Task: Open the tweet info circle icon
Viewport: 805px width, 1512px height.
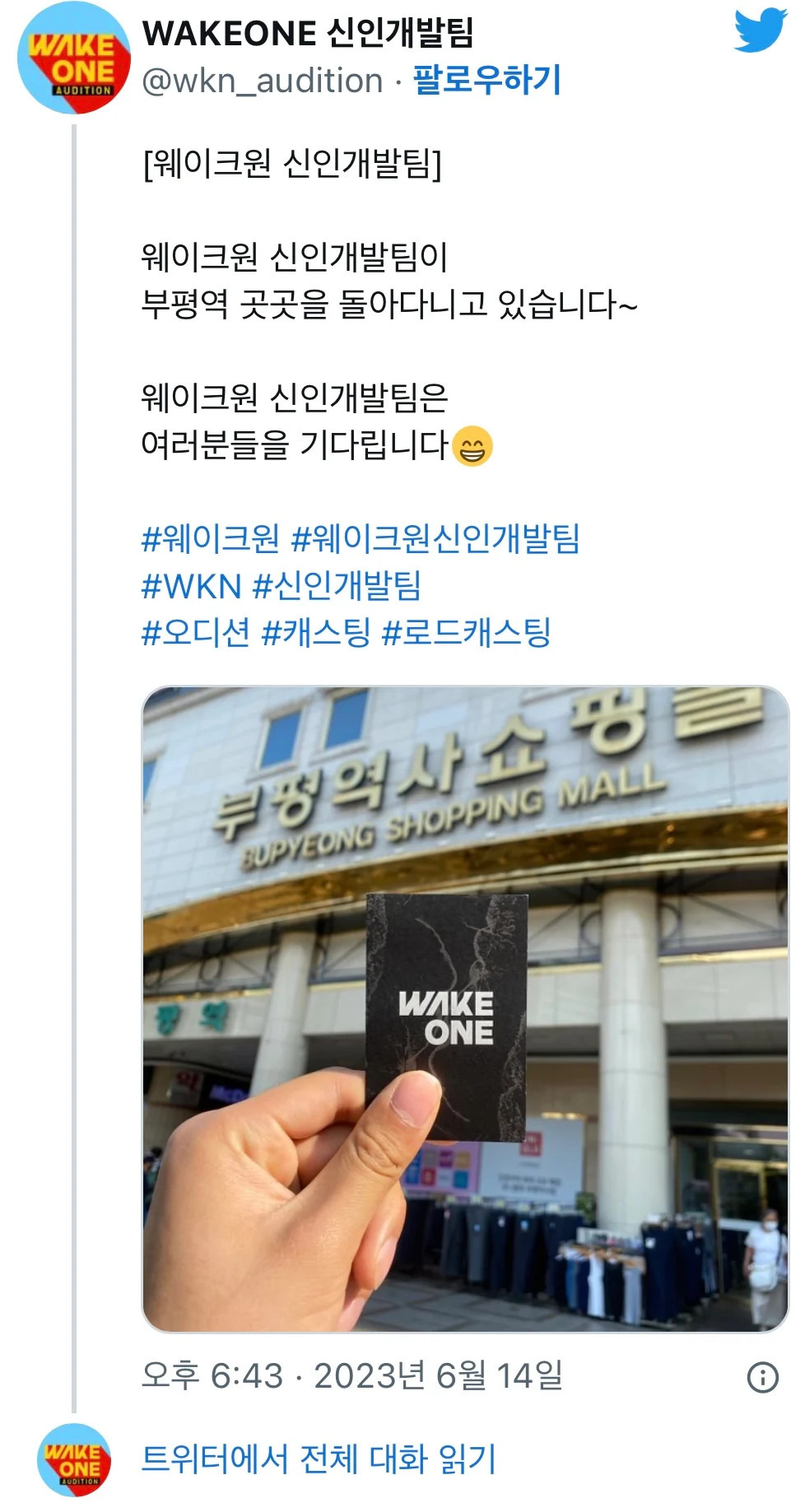Action: 762,1376
